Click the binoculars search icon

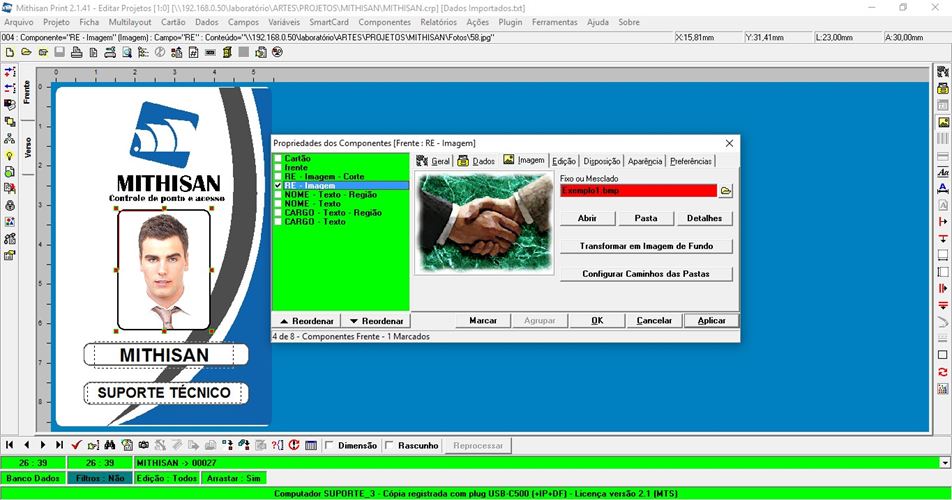(x=110, y=445)
